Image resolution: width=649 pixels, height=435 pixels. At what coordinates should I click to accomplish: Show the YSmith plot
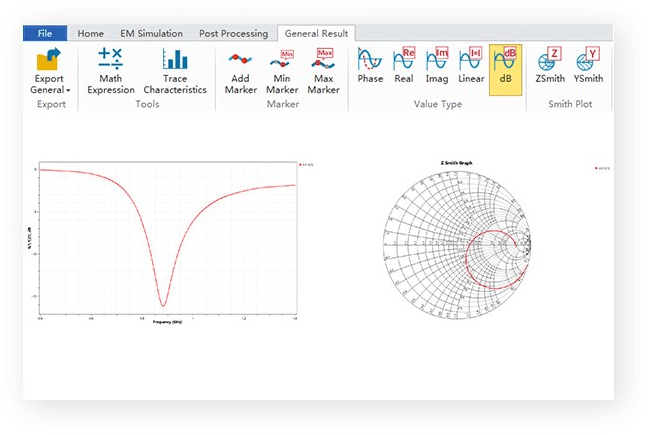click(588, 66)
